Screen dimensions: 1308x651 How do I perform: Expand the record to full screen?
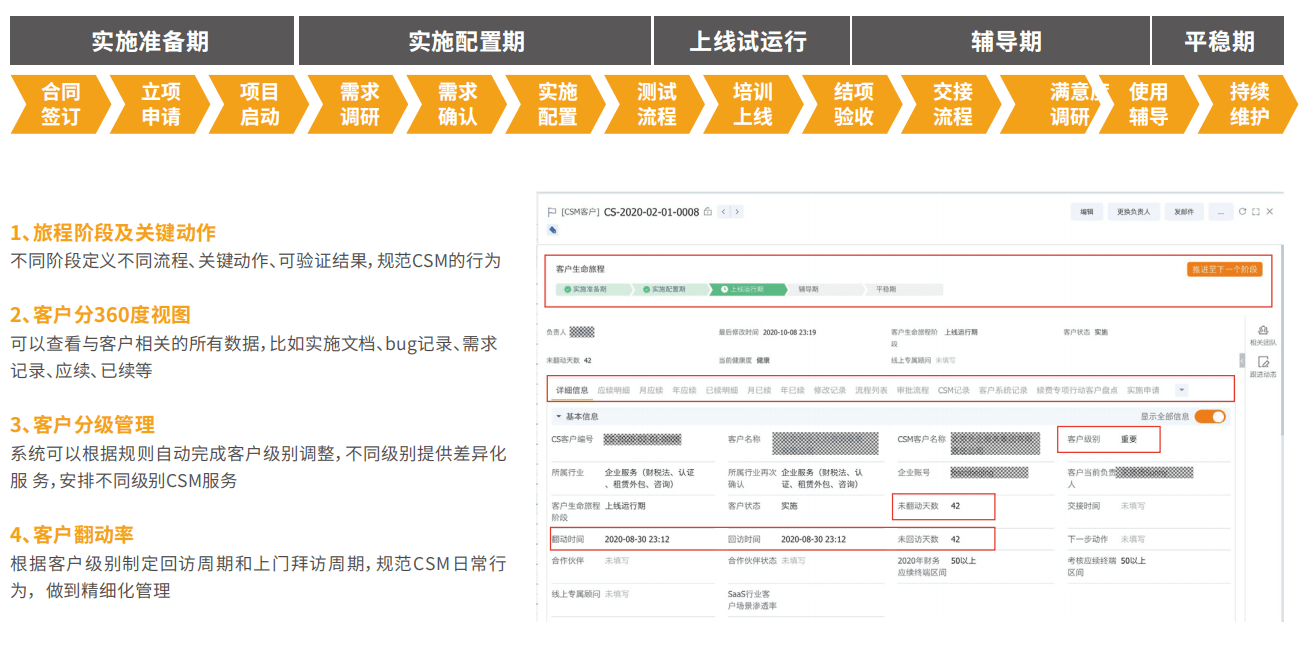(1256, 212)
